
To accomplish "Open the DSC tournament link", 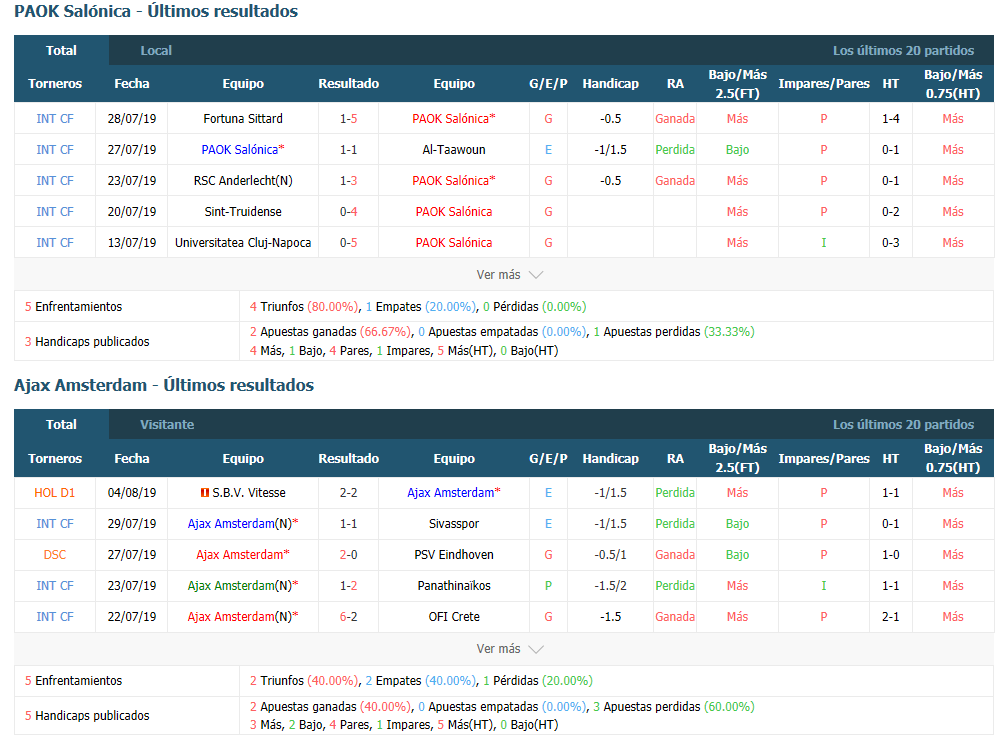I will tap(55, 555).
